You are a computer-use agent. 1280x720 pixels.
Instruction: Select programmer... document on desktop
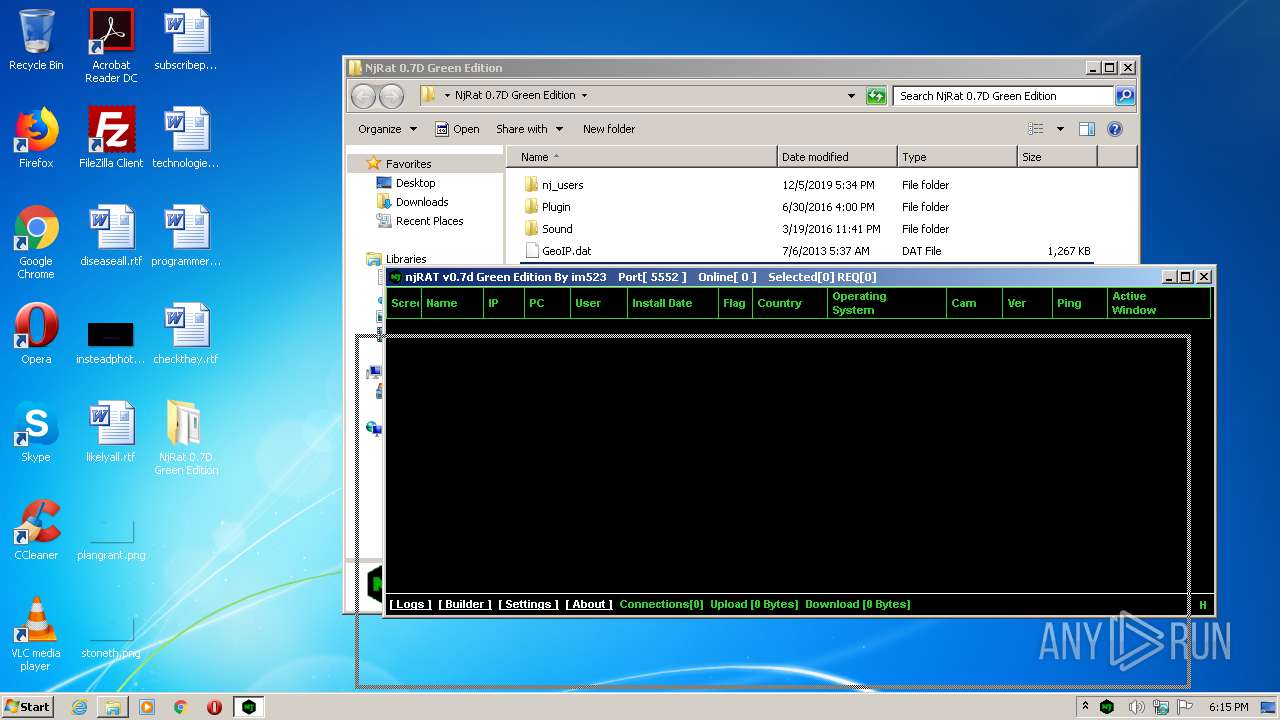[x=186, y=236]
